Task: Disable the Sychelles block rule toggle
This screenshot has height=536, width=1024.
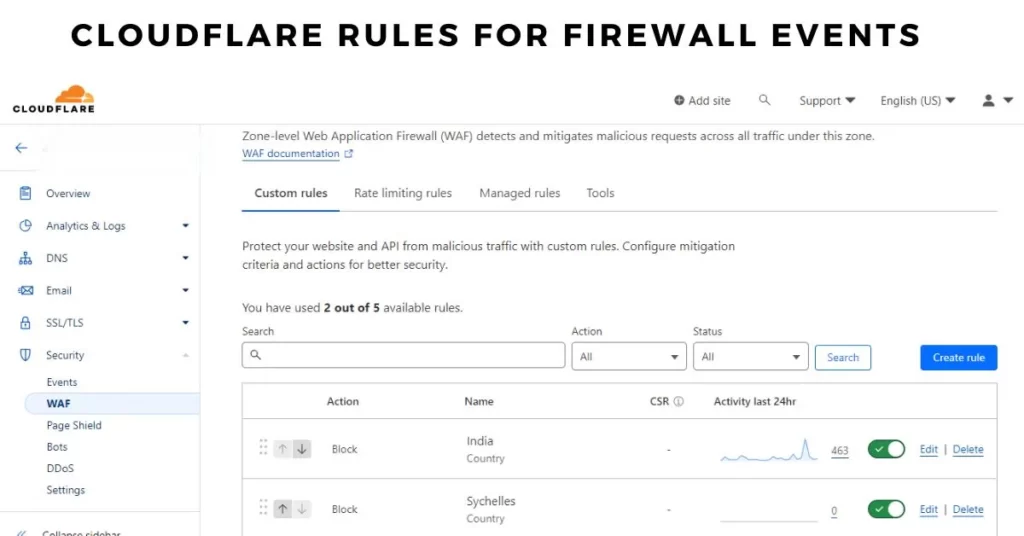Action: pyautogui.click(x=886, y=509)
